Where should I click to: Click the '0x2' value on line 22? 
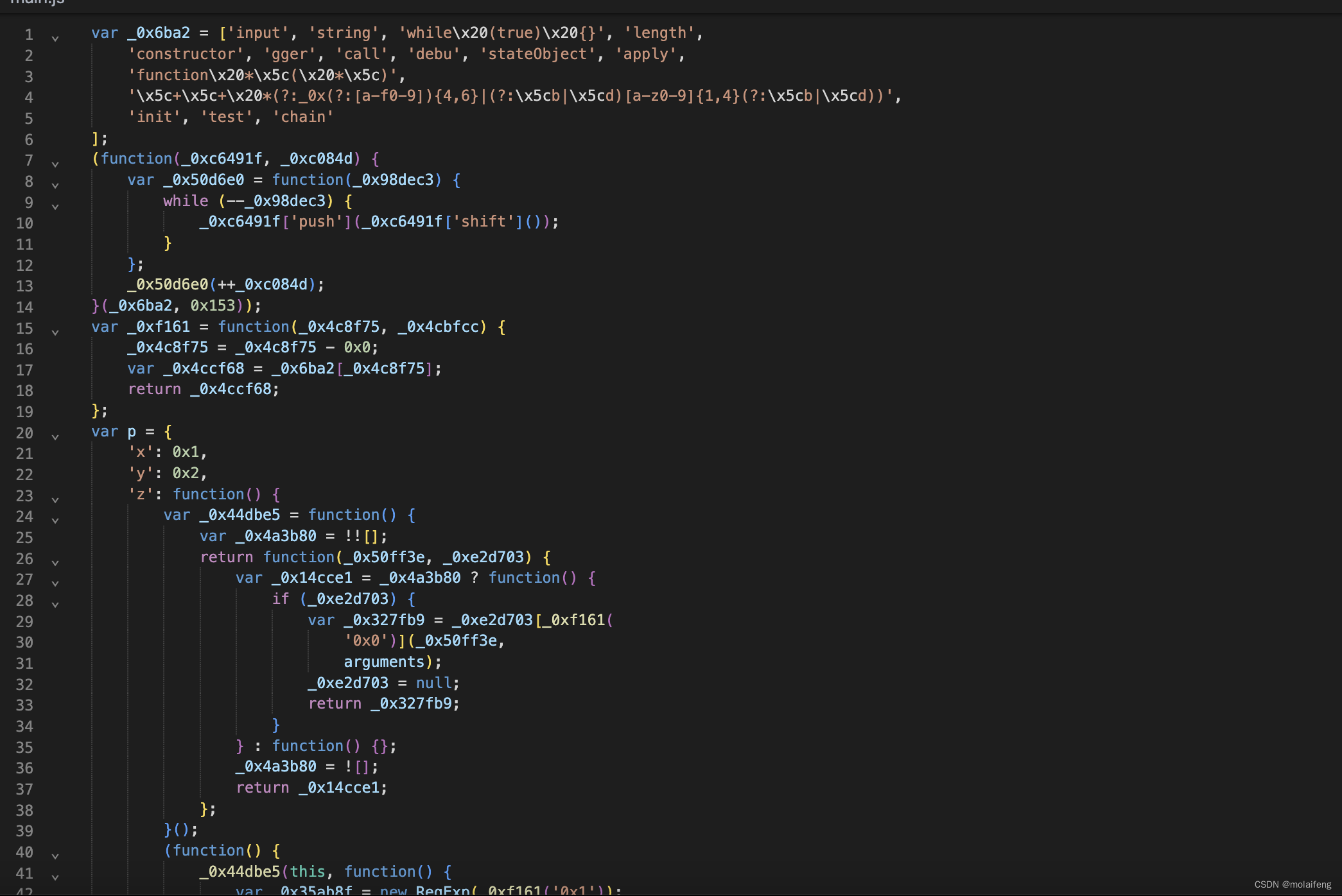coord(186,473)
